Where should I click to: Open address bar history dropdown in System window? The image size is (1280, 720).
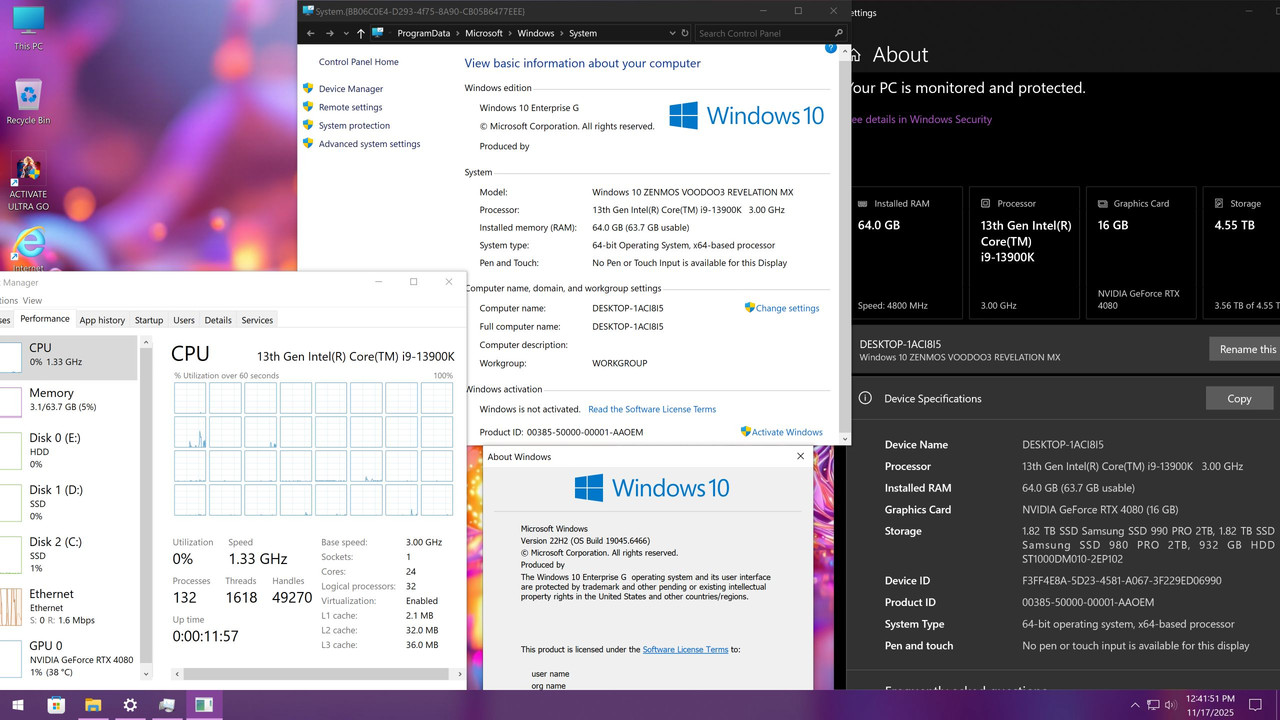(671, 33)
